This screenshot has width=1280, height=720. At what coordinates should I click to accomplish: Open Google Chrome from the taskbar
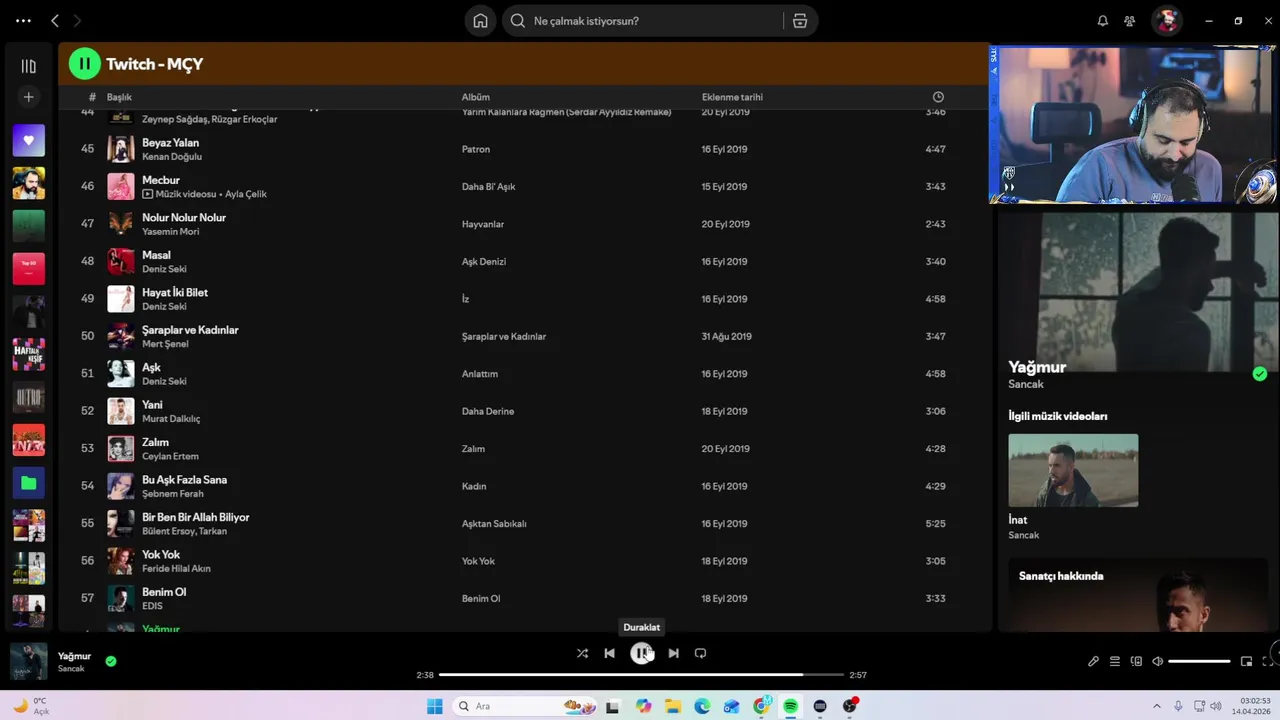point(761,706)
